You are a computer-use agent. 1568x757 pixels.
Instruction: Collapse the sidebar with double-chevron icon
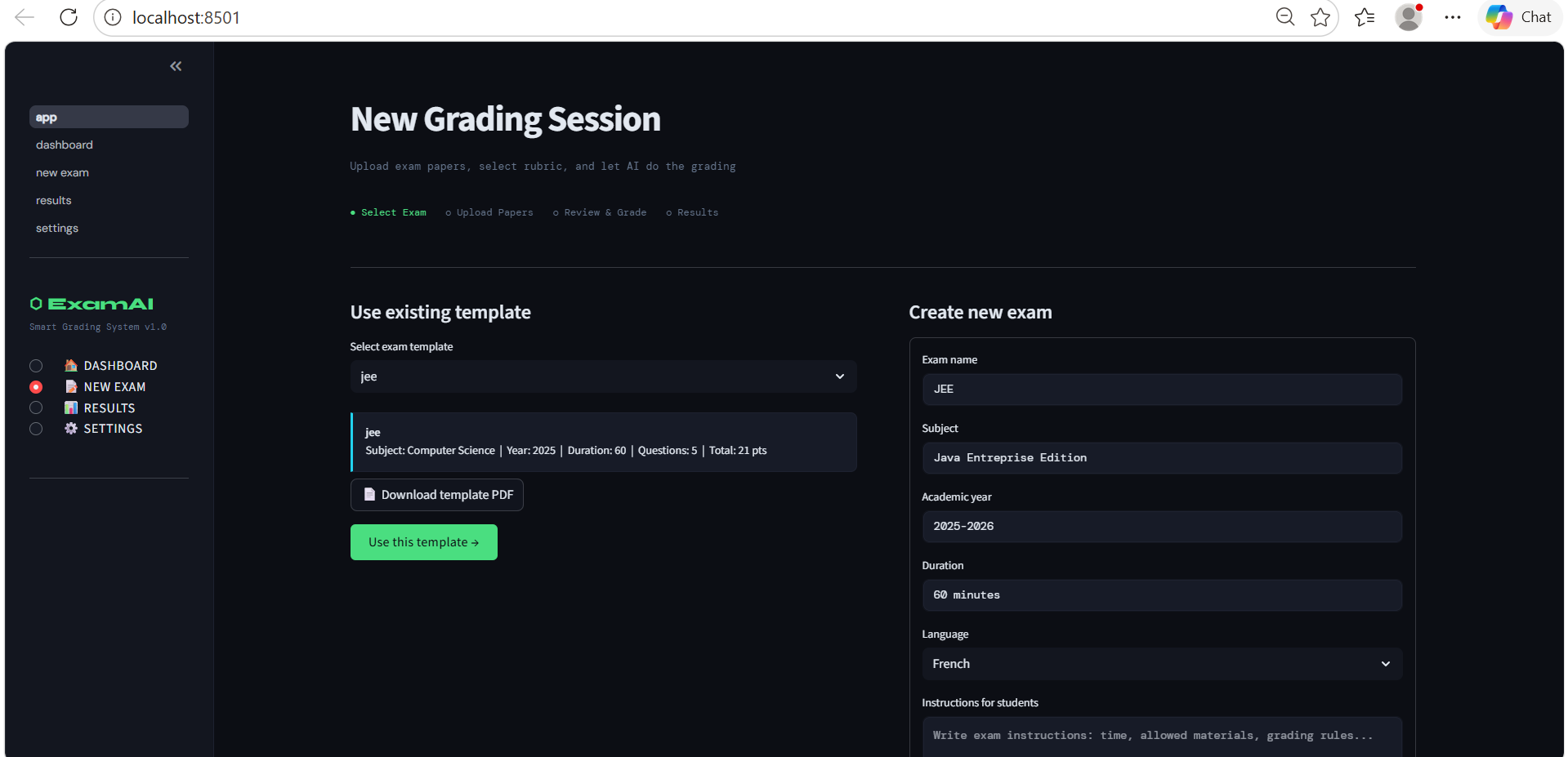pos(176,66)
